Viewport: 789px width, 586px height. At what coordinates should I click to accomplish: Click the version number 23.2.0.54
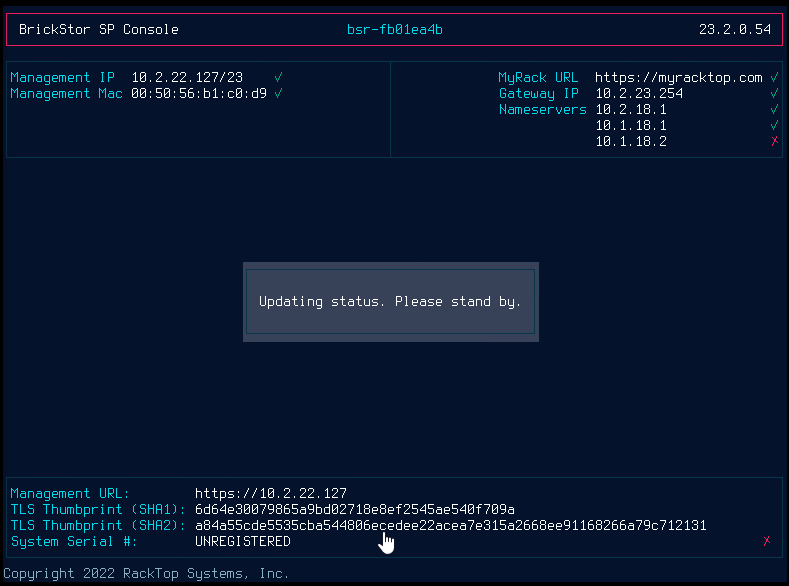click(734, 29)
